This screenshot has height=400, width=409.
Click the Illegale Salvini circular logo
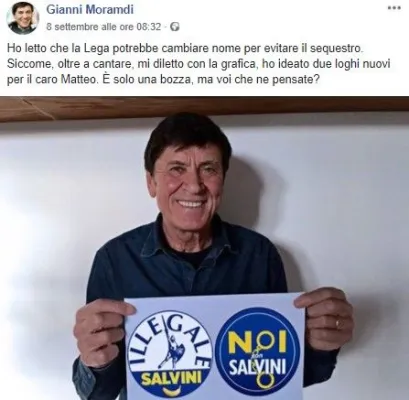click(170, 354)
